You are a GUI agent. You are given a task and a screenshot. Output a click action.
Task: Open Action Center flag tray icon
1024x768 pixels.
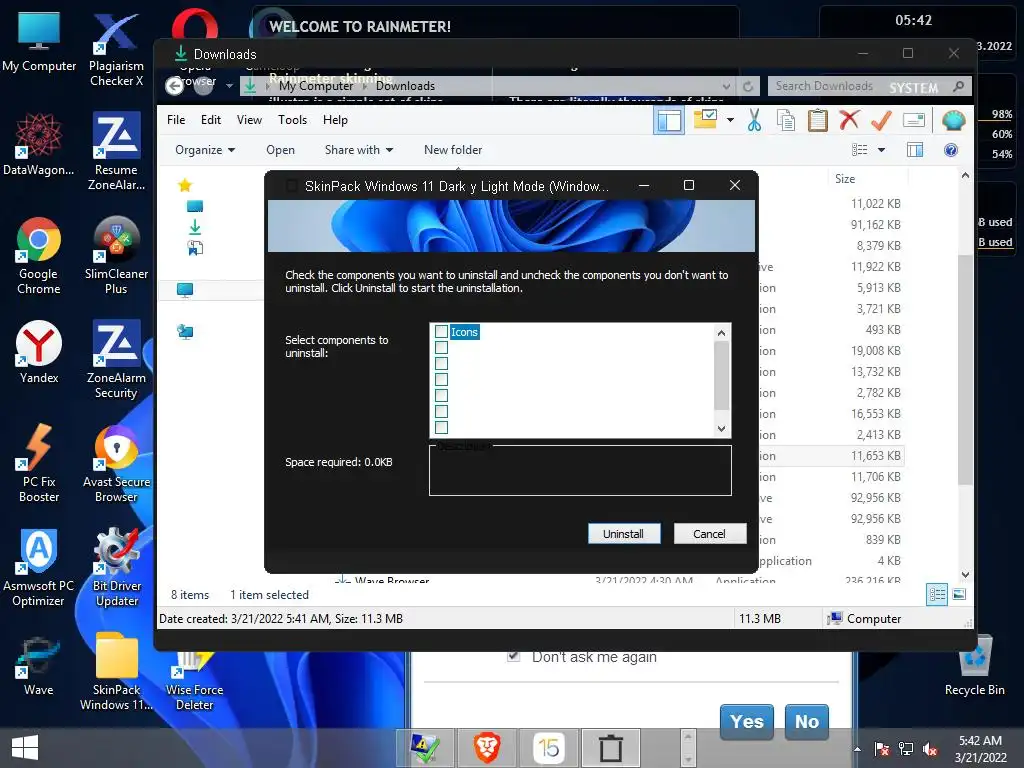[x=882, y=749]
